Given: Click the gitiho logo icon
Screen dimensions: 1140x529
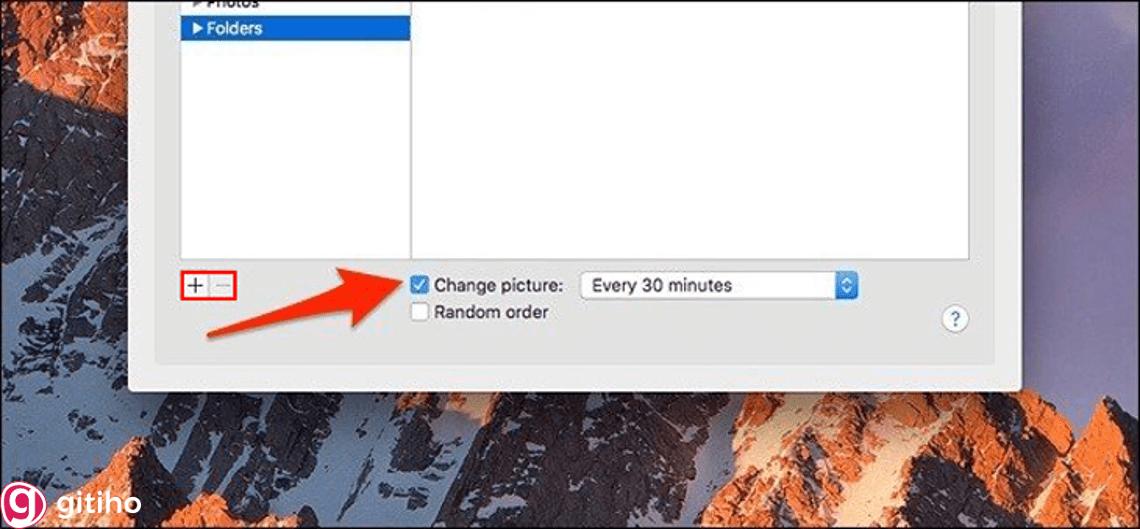Looking at the screenshot, I should [x=23, y=503].
